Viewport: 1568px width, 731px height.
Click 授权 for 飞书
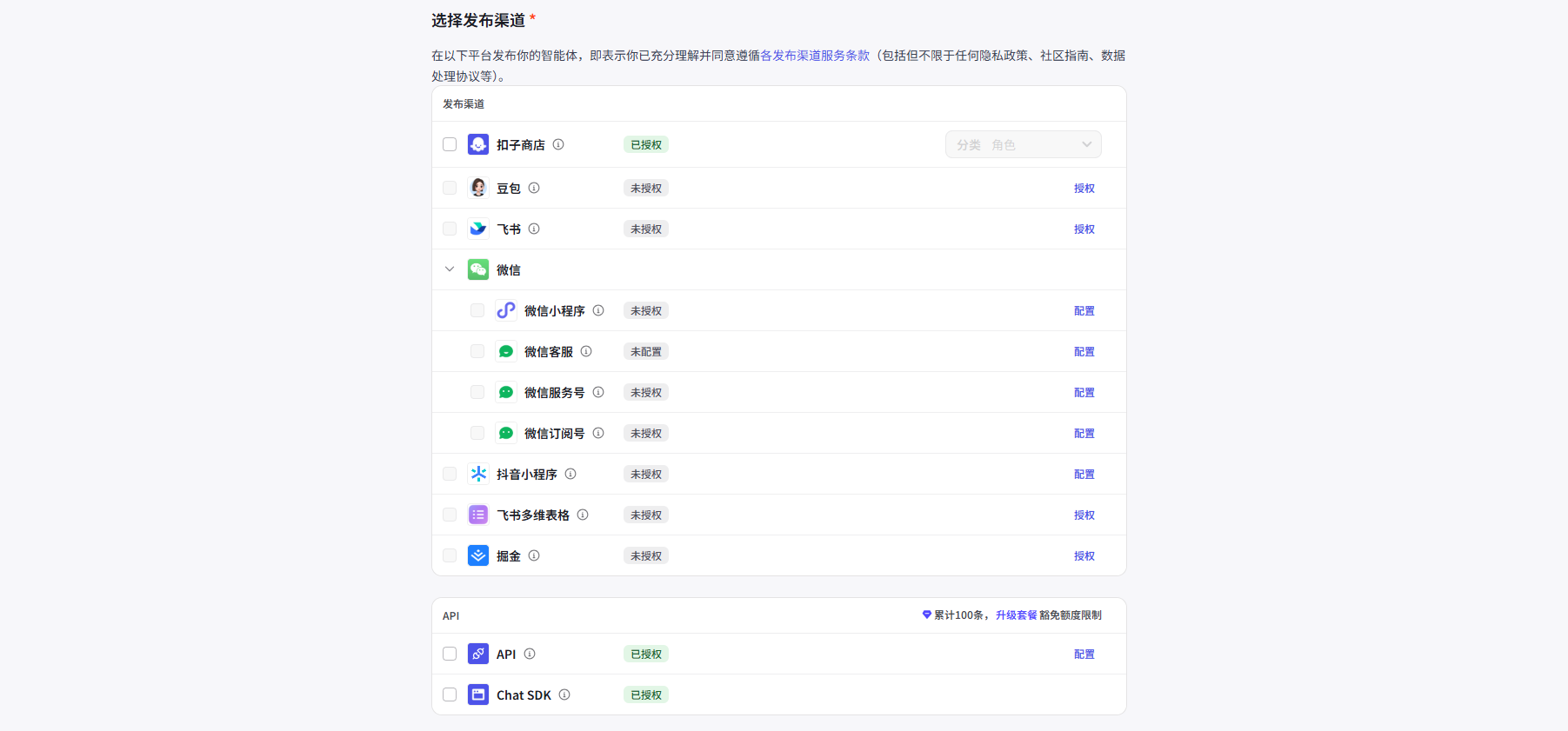[x=1084, y=229]
